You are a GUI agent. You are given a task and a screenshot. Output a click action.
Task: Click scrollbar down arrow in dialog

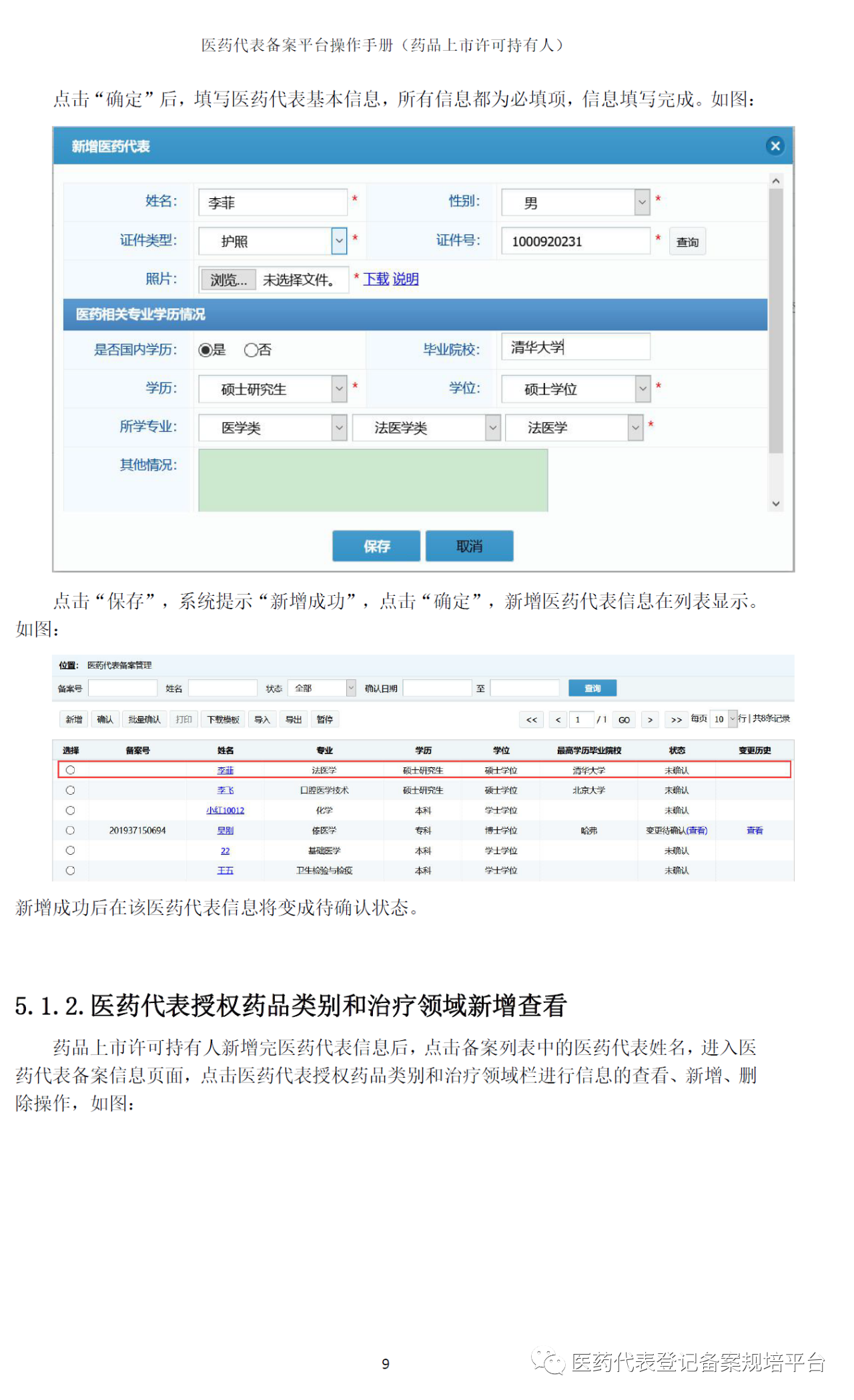(x=775, y=504)
